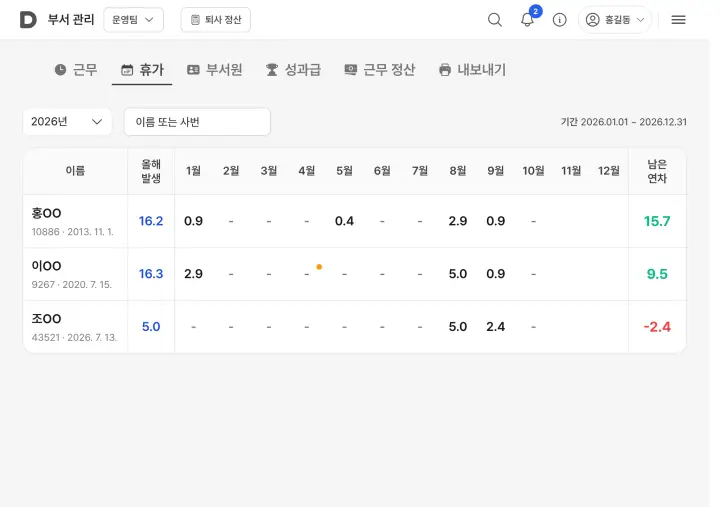
Task: Open the 부서원 tab
Action: [x=214, y=70]
